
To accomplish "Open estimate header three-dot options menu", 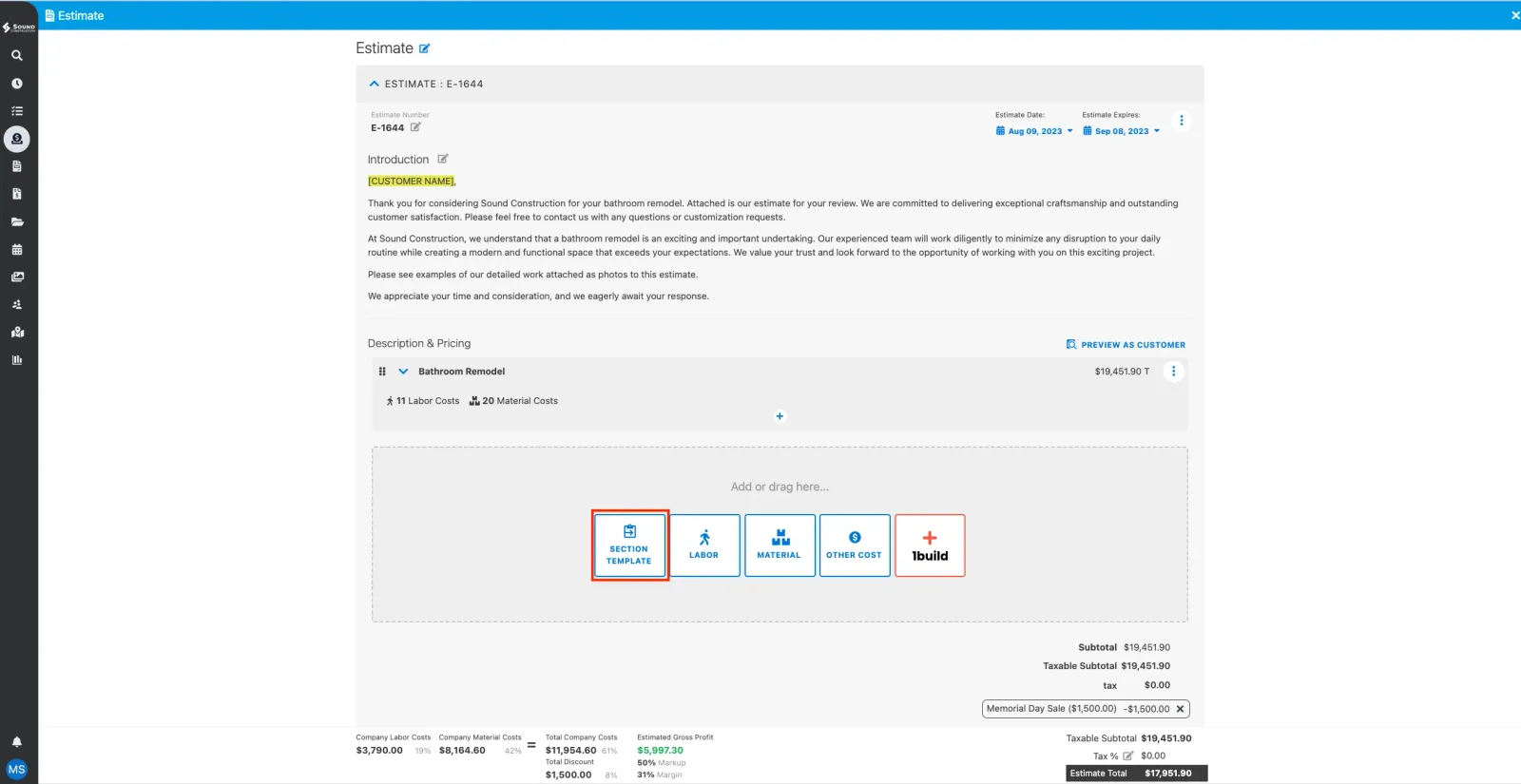I will 1182,121.
